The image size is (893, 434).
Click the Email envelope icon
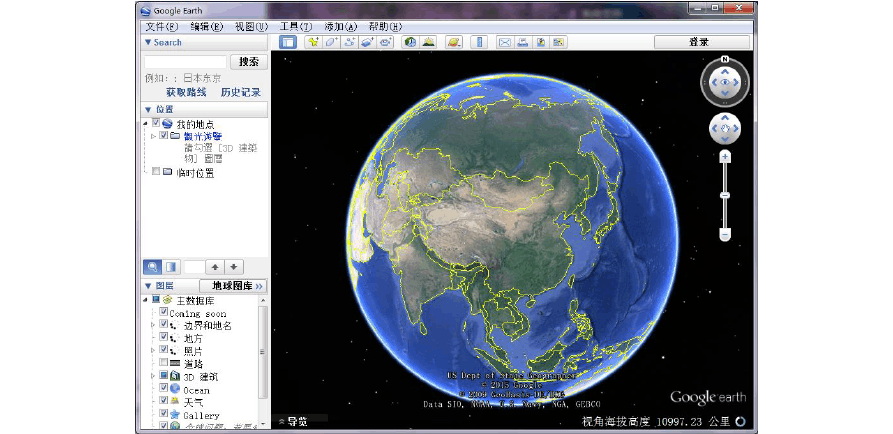pyautogui.click(x=504, y=42)
